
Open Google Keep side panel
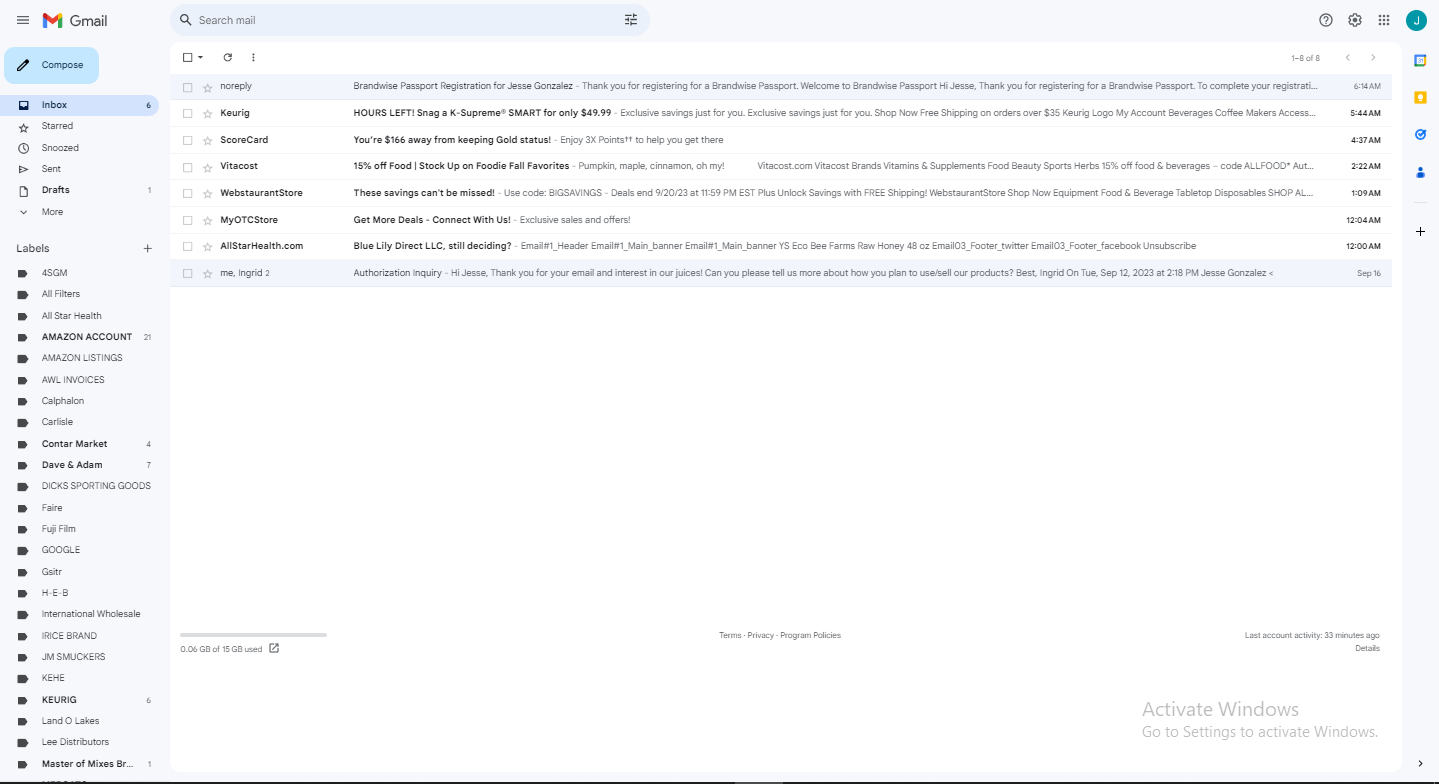[1420, 97]
